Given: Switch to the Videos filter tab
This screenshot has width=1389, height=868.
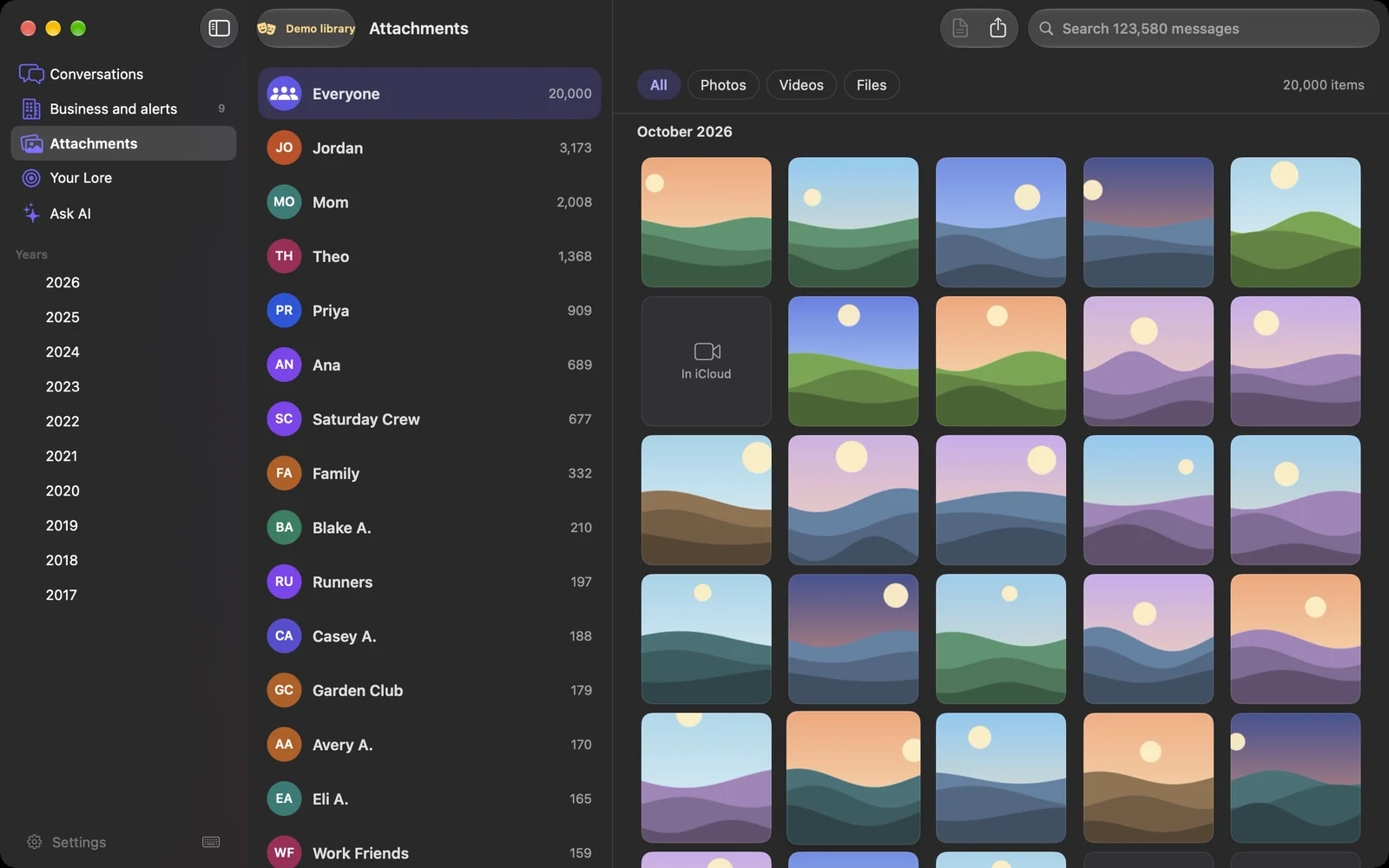Looking at the screenshot, I should (x=801, y=85).
